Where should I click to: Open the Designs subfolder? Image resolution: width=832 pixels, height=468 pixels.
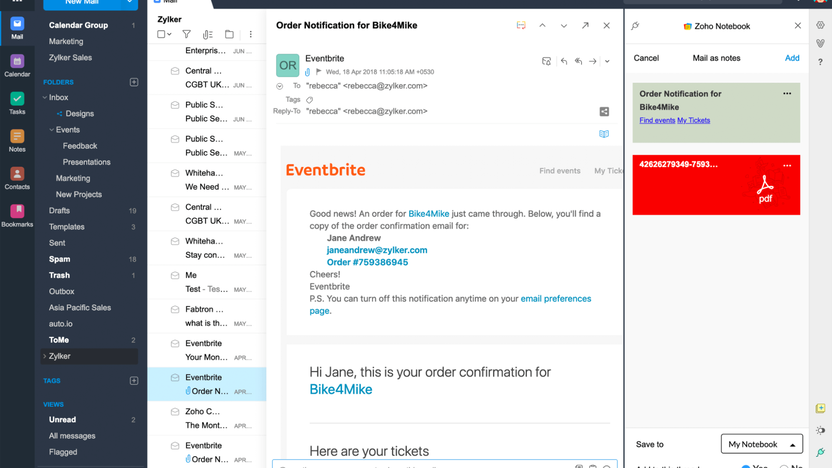coord(80,114)
